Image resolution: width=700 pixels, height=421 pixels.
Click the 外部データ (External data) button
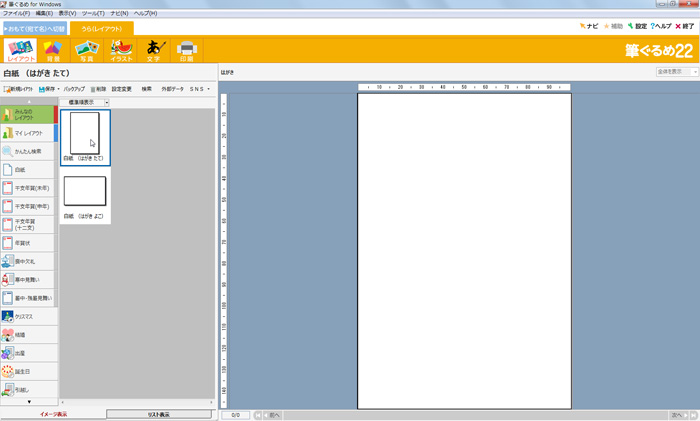[173, 89]
